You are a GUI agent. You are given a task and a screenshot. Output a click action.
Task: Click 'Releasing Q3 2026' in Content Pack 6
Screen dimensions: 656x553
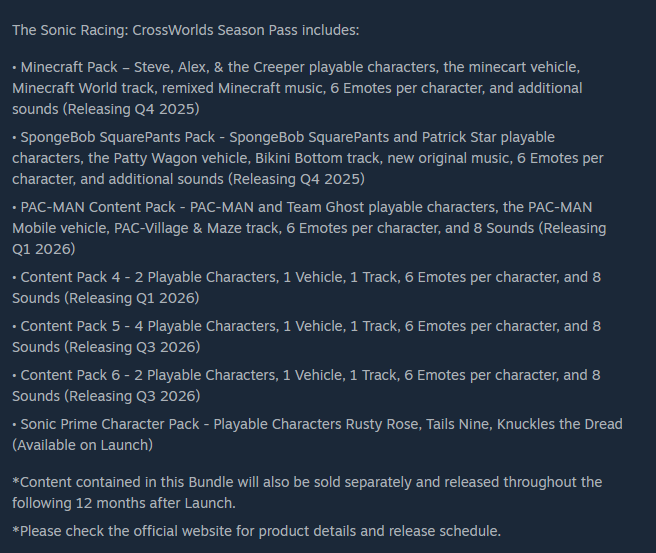131,396
